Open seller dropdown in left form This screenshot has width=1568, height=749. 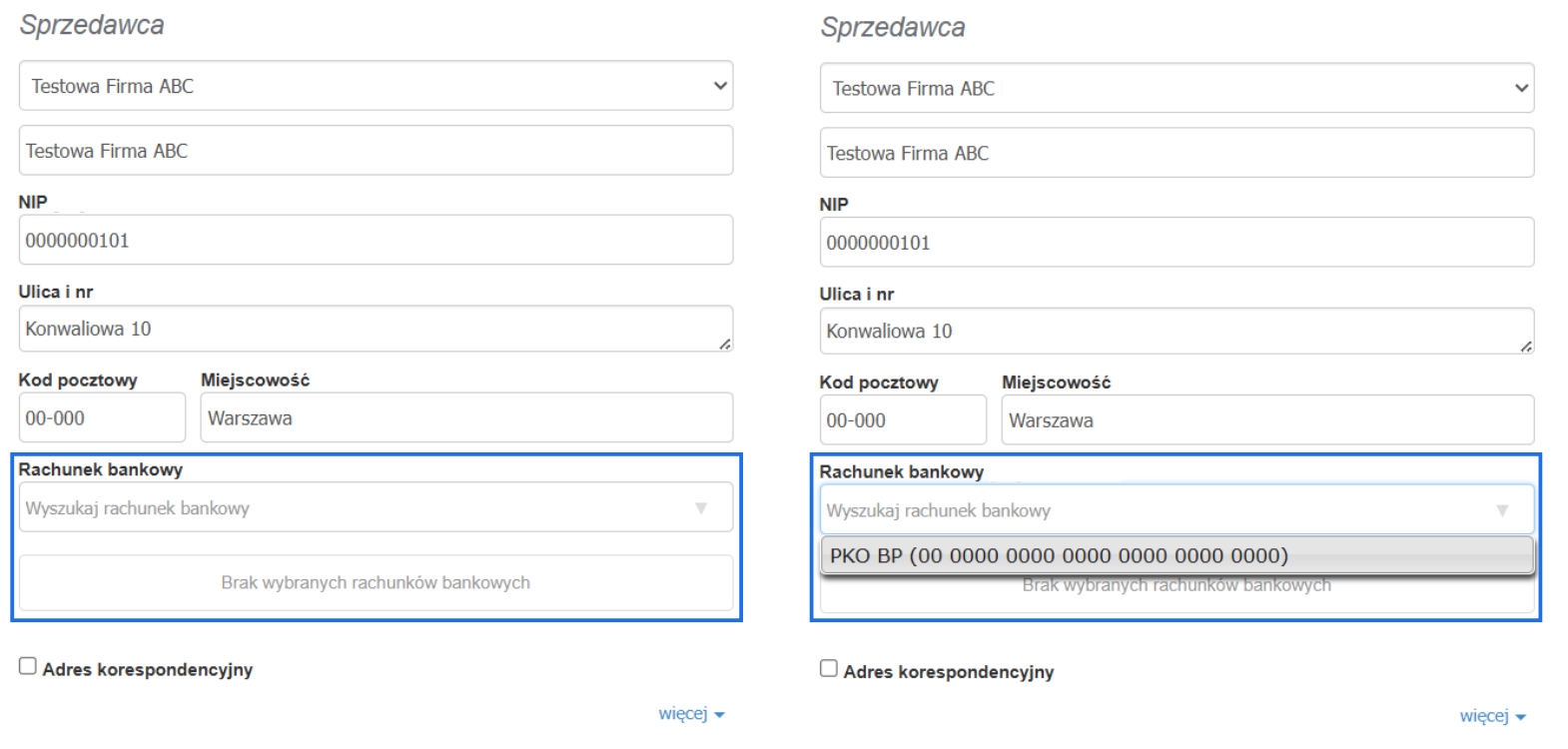click(x=376, y=86)
